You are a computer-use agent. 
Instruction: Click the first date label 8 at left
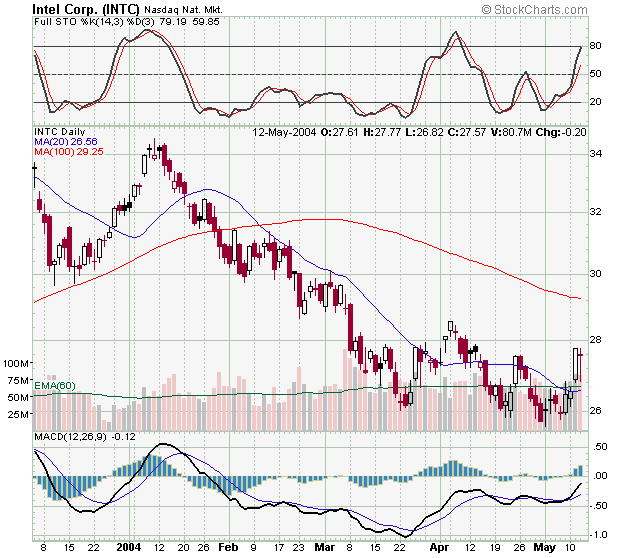(43, 547)
